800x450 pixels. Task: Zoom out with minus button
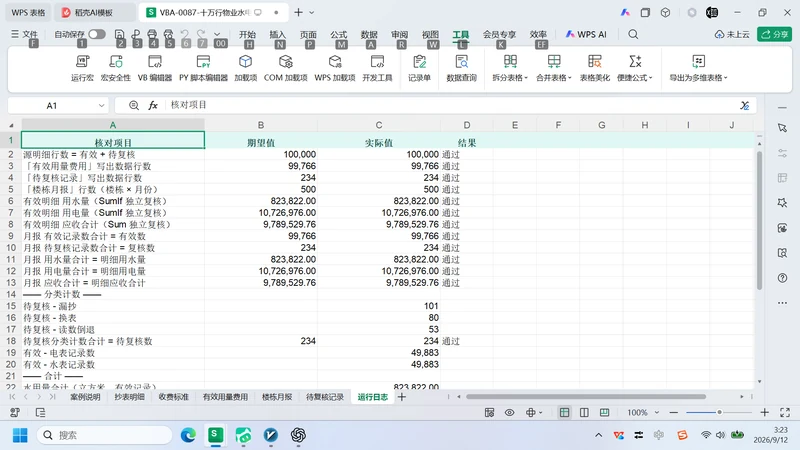click(x=673, y=412)
